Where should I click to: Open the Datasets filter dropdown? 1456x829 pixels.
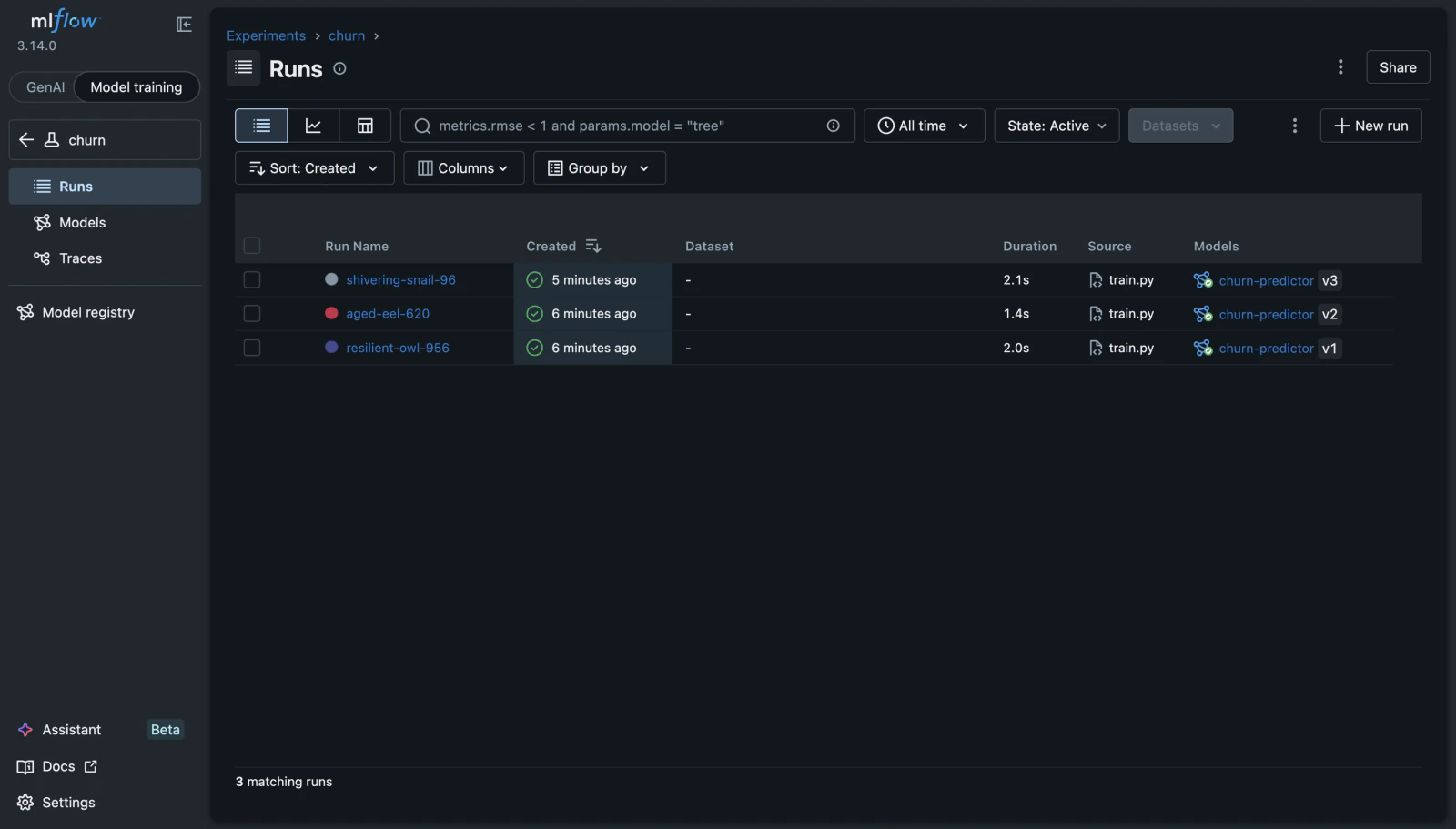(x=1180, y=126)
